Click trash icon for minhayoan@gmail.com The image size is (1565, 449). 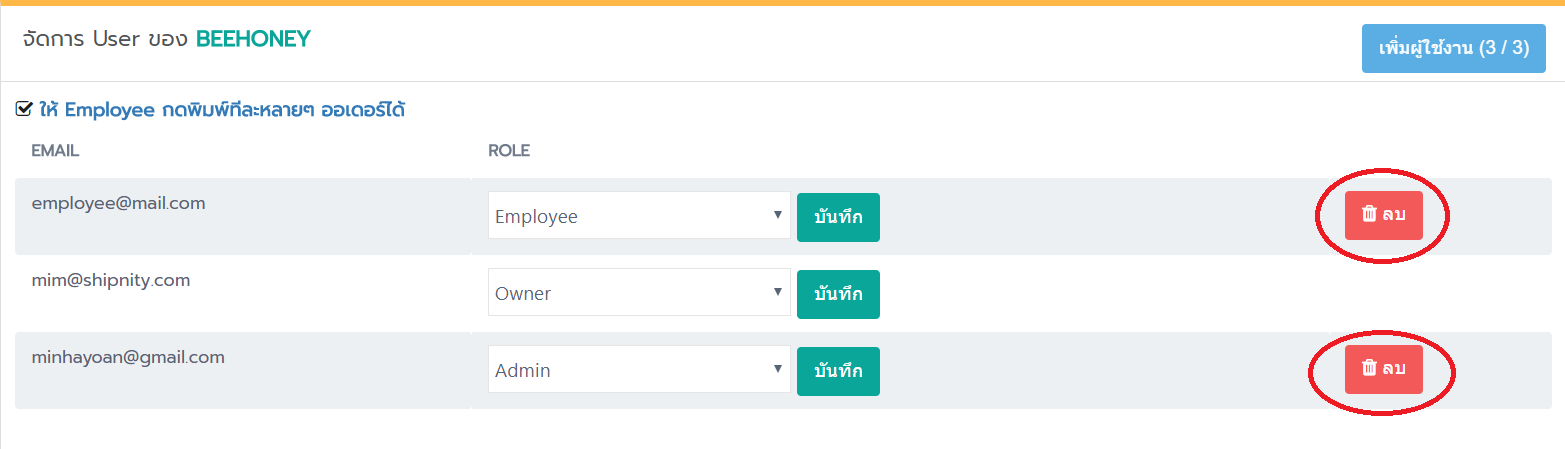pyautogui.click(x=1370, y=369)
